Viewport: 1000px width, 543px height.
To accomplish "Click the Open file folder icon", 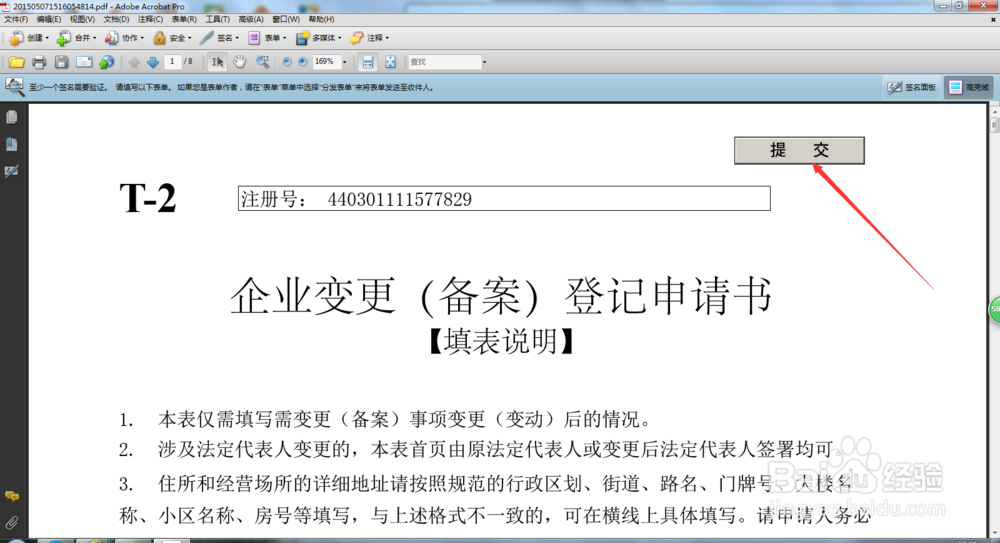I will point(16,62).
